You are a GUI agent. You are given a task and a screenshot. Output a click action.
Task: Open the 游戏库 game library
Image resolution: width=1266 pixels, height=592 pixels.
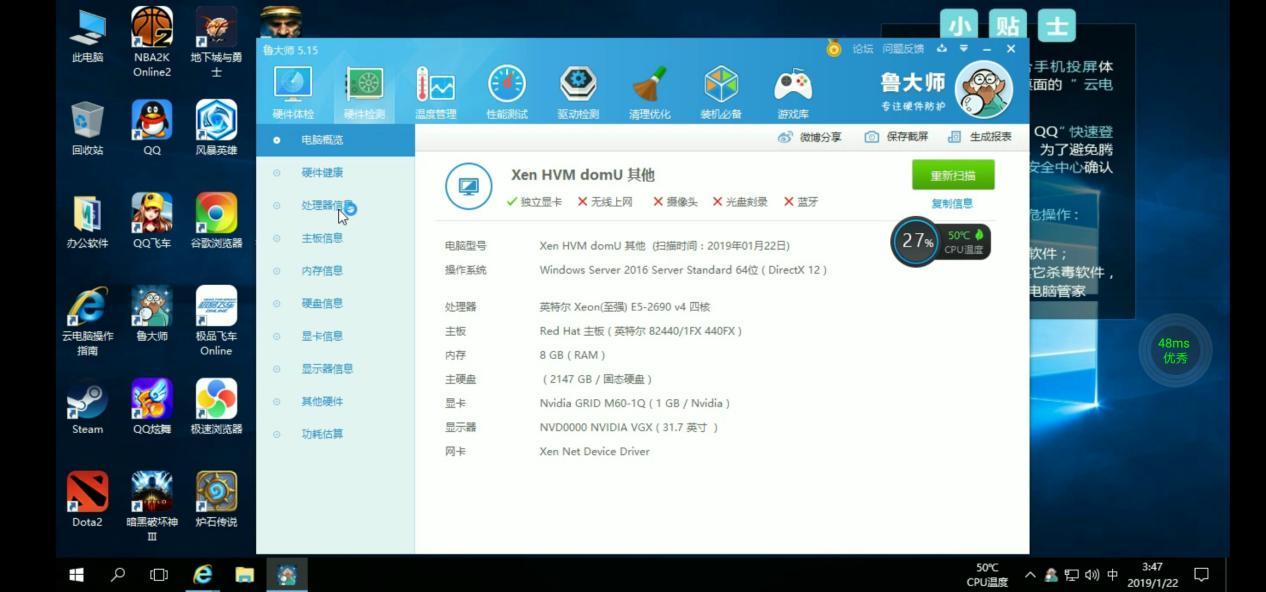click(x=793, y=90)
